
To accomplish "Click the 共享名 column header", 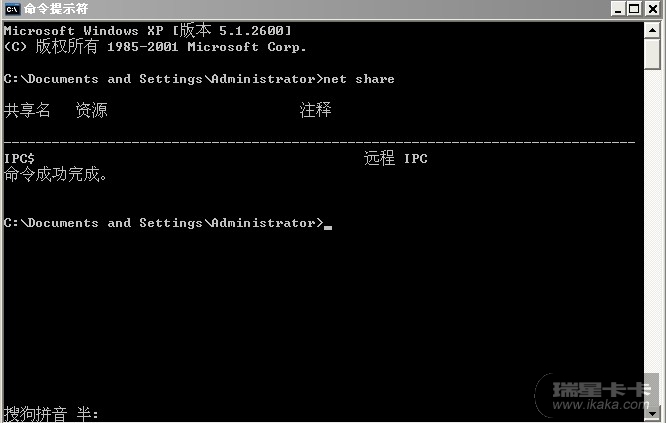I will [27, 110].
